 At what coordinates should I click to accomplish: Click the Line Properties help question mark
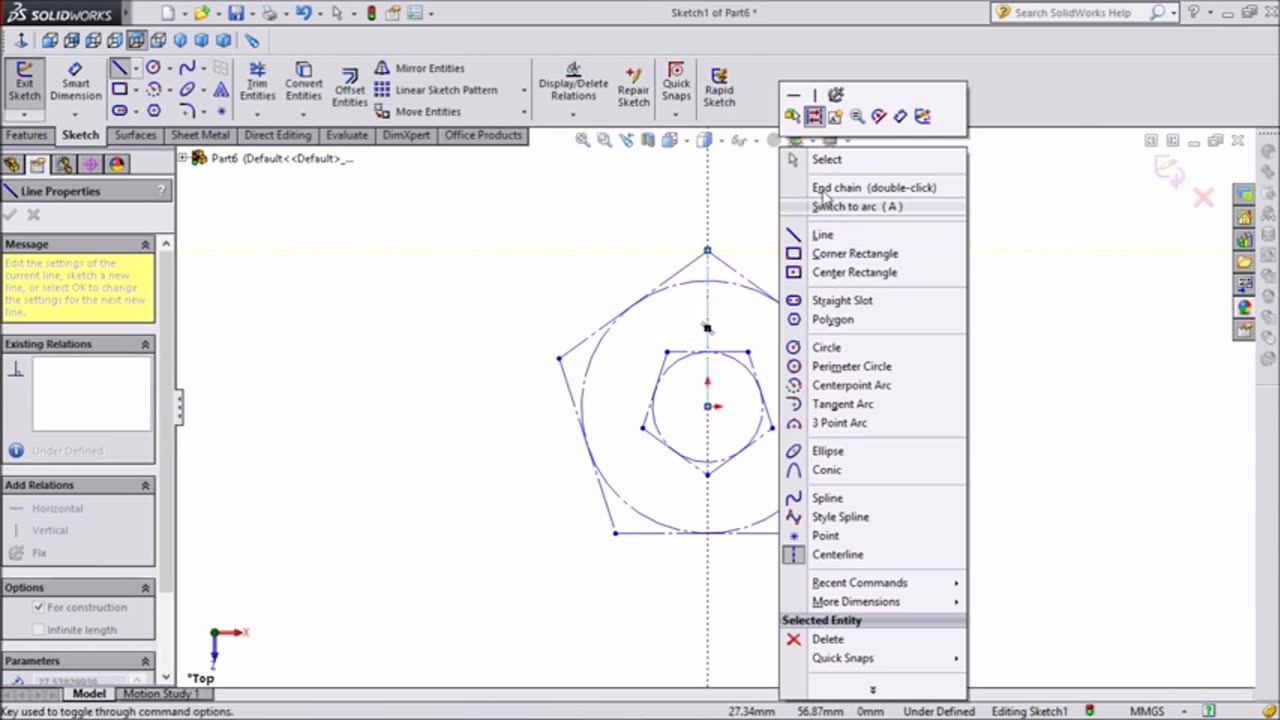point(161,191)
